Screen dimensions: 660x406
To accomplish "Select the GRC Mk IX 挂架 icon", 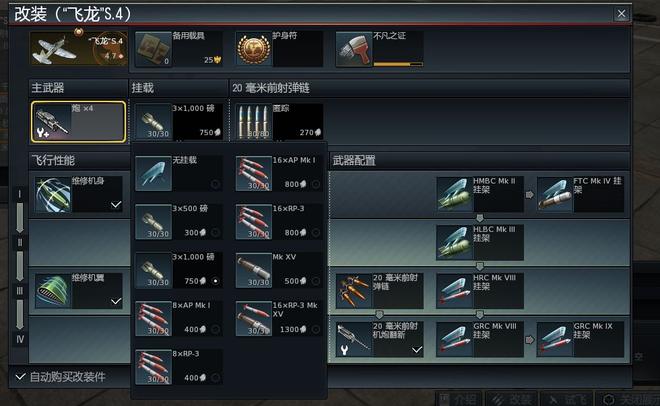I will point(555,340).
